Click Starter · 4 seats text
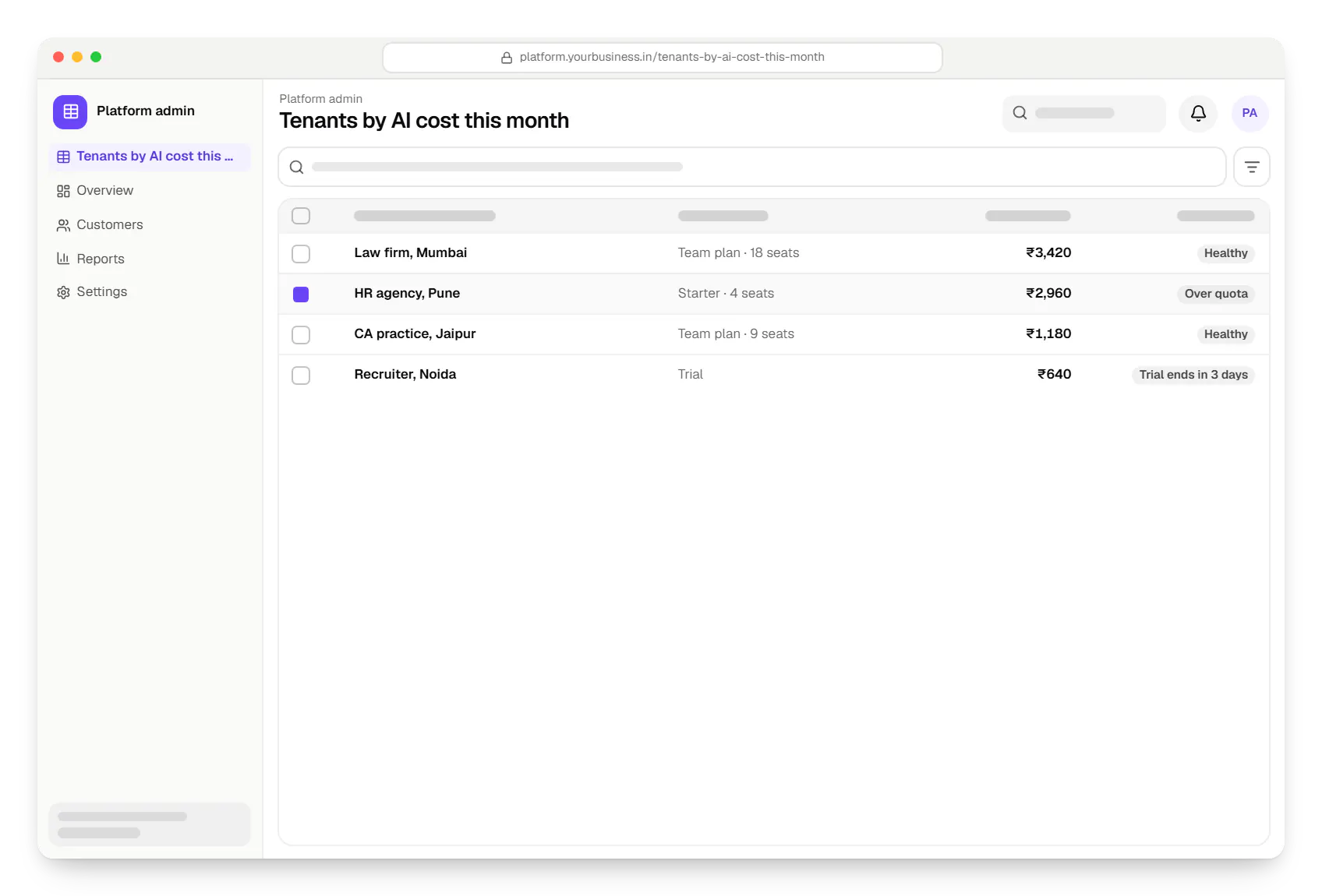Image resolution: width=1322 pixels, height=896 pixels. coord(726,293)
